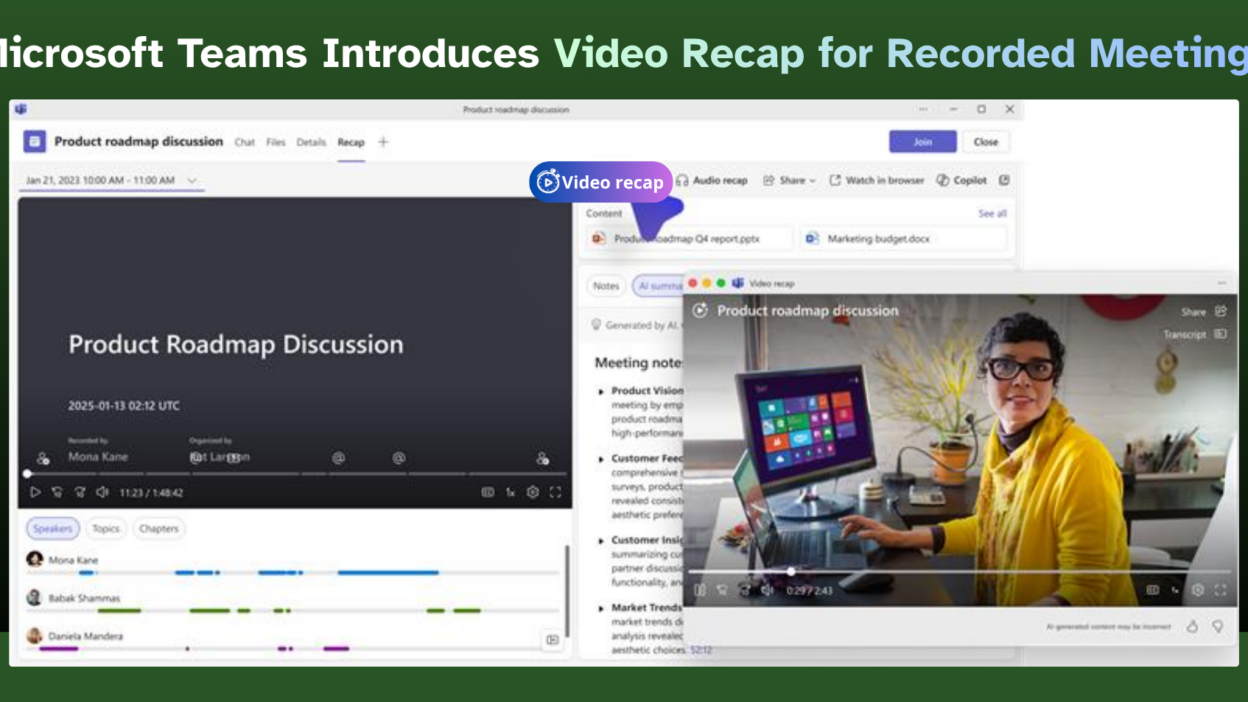Skip backward in the main meeting recording
Image resolution: width=1248 pixels, height=702 pixels.
tap(57, 492)
